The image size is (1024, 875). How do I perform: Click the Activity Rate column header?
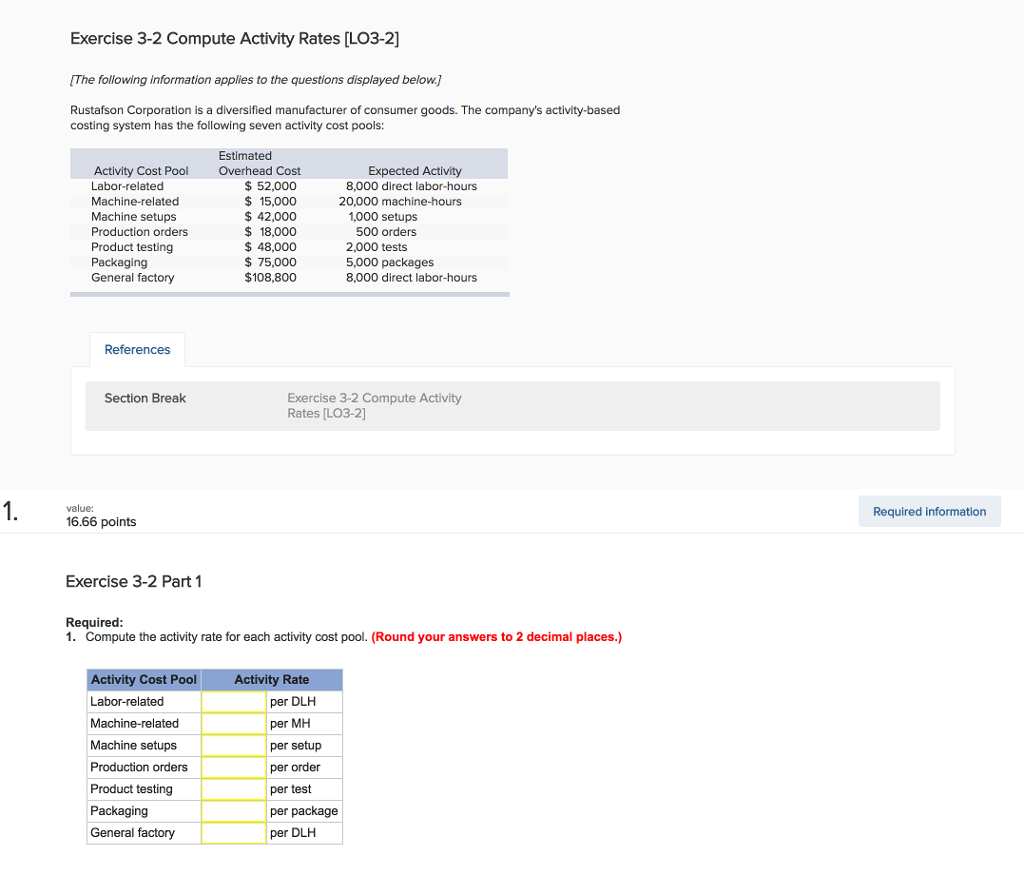(x=272, y=680)
